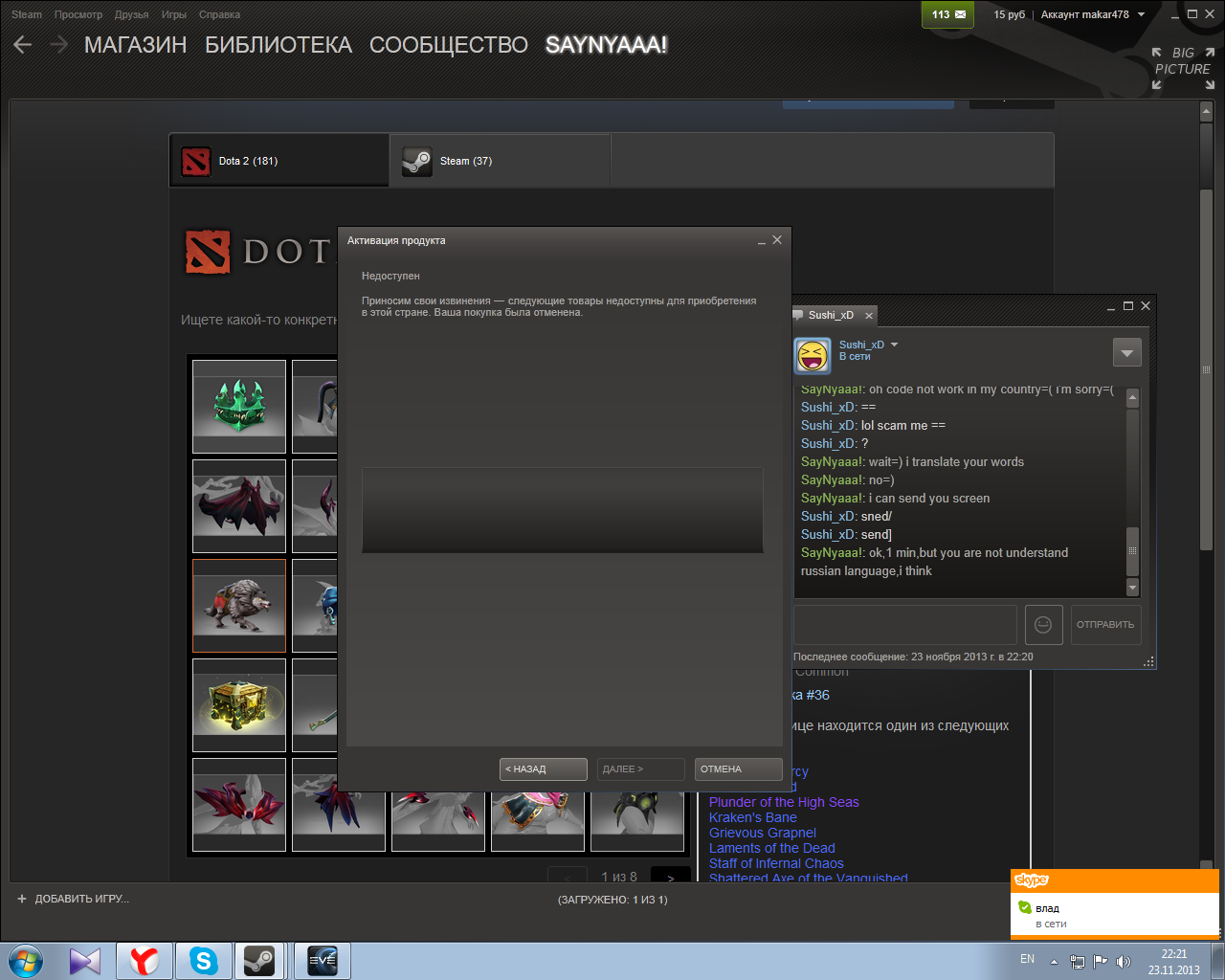Expand the chat options dropdown arrow button
The width and height of the screenshot is (1225, 980).
coord(1126,353)
